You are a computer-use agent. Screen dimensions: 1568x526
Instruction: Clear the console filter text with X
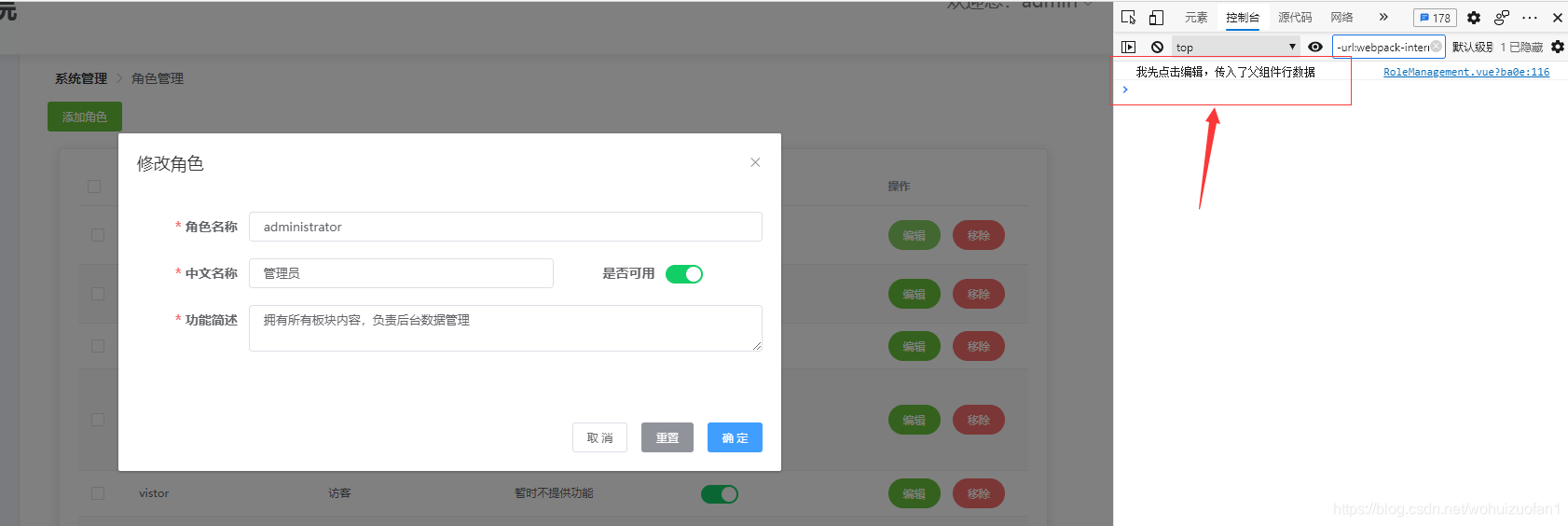click(x=1436, y=47)
